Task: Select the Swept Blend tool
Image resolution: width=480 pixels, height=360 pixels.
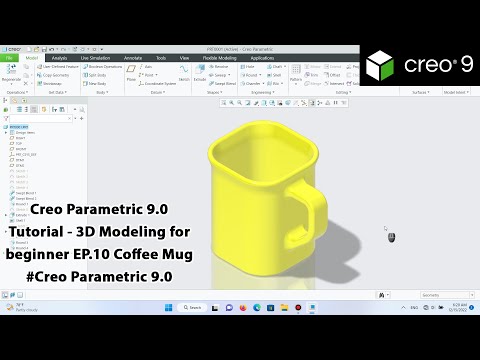Action: tap(222, 84)
